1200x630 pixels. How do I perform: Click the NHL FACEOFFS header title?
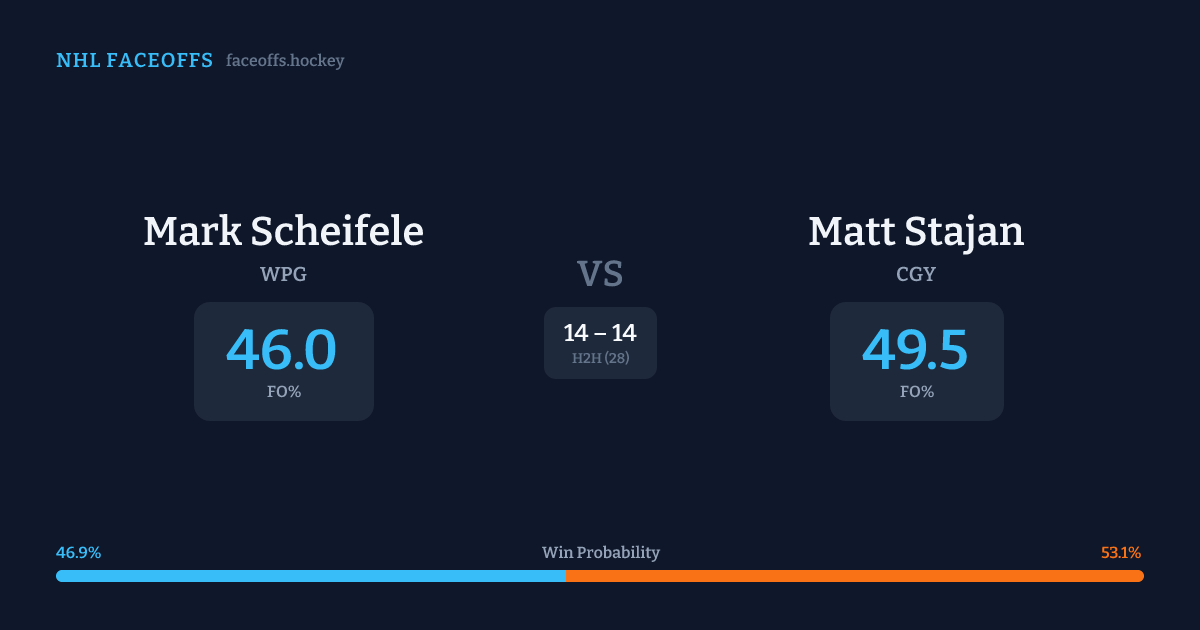click(x=134, y=61)
